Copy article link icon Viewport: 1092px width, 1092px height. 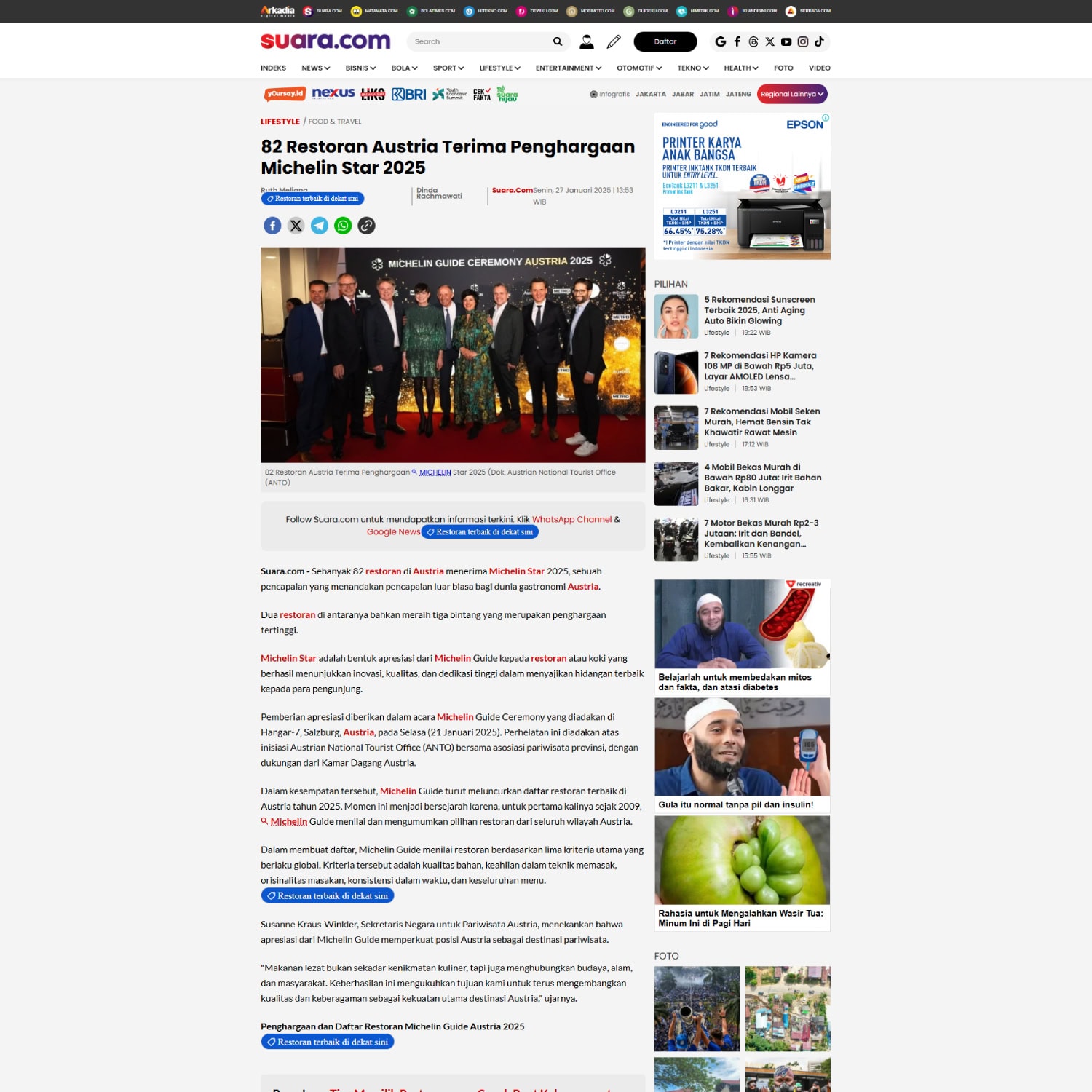point(367,226)
